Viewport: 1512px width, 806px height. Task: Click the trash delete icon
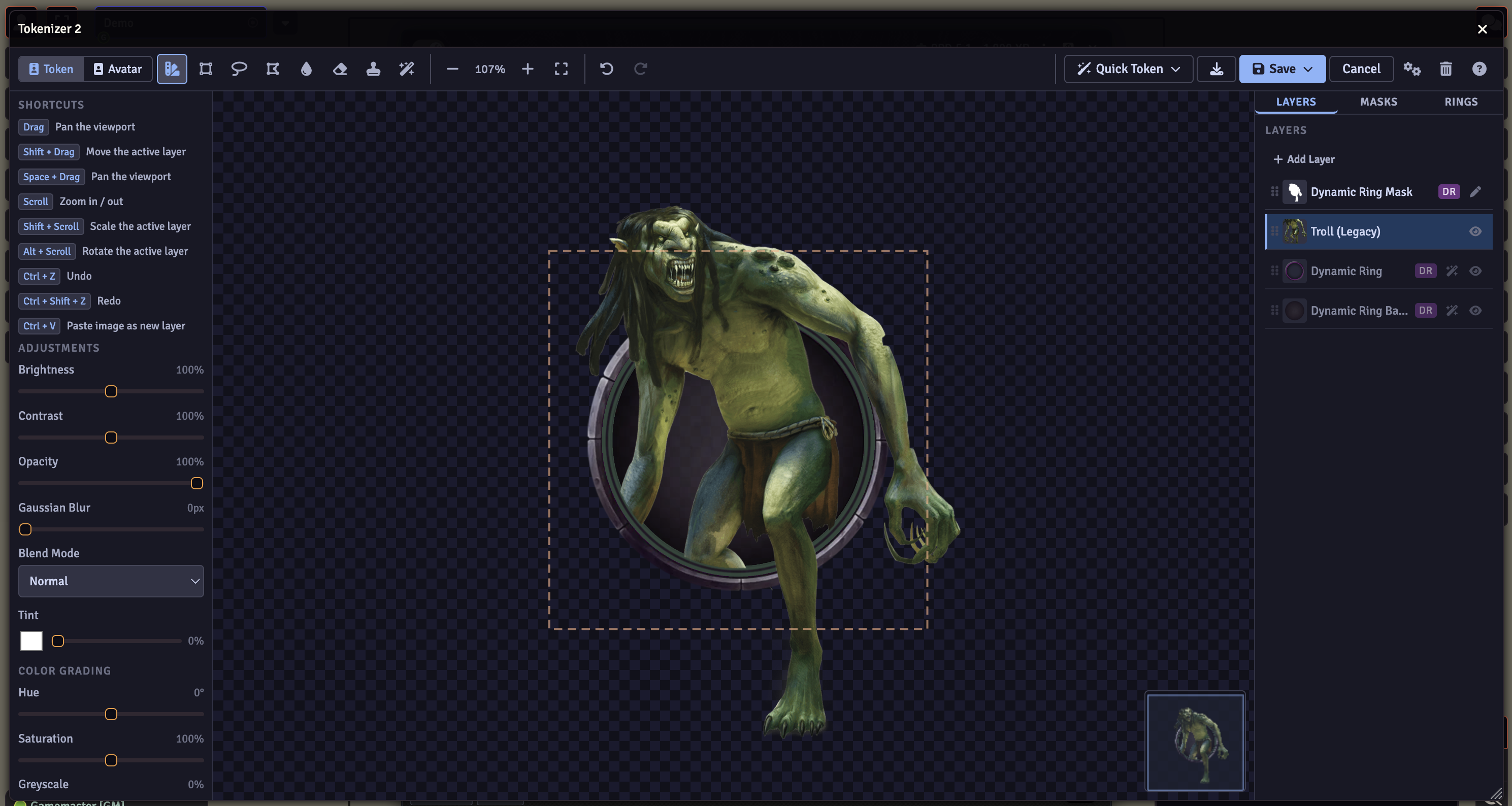pyautogui.click(x=1445, y=69)
